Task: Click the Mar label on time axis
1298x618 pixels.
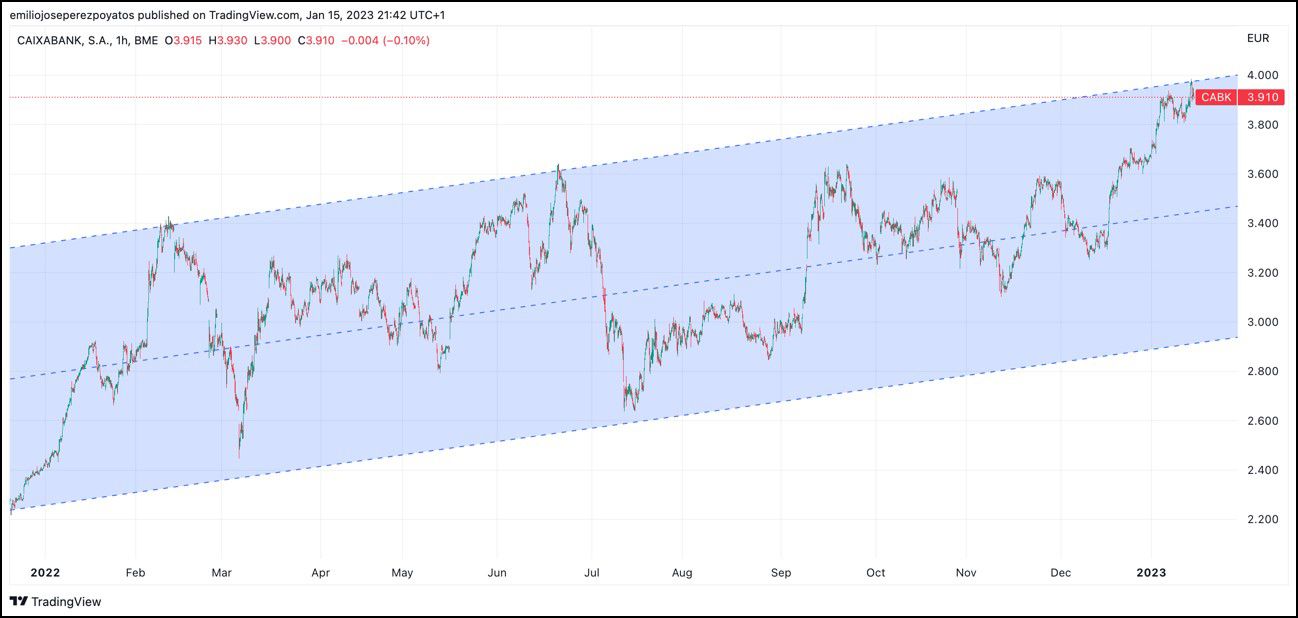Action: coord(221,573)
